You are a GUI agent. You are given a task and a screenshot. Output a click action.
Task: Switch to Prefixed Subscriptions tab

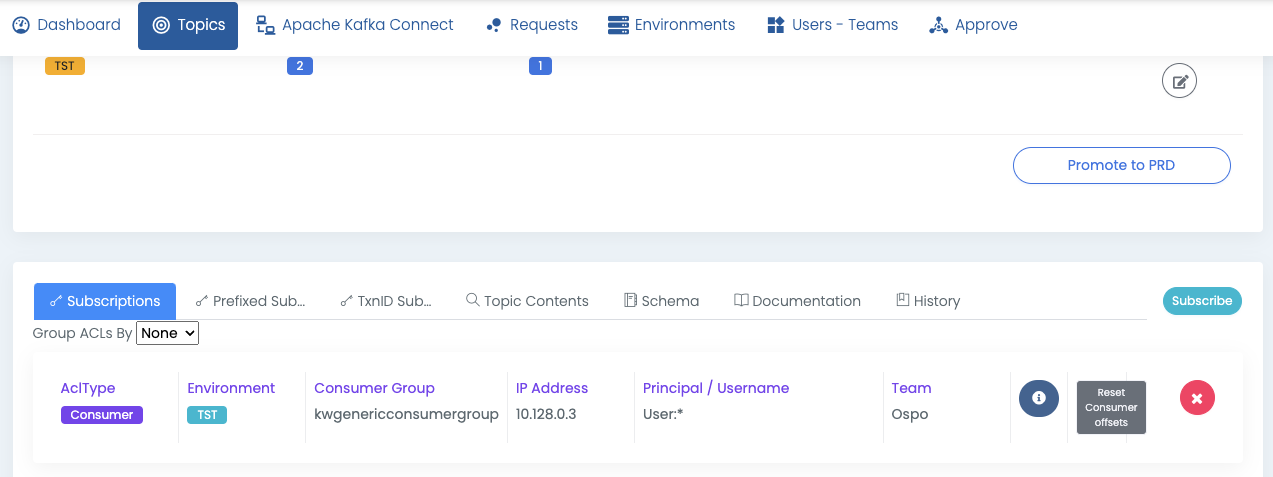[x=249, y=301]
